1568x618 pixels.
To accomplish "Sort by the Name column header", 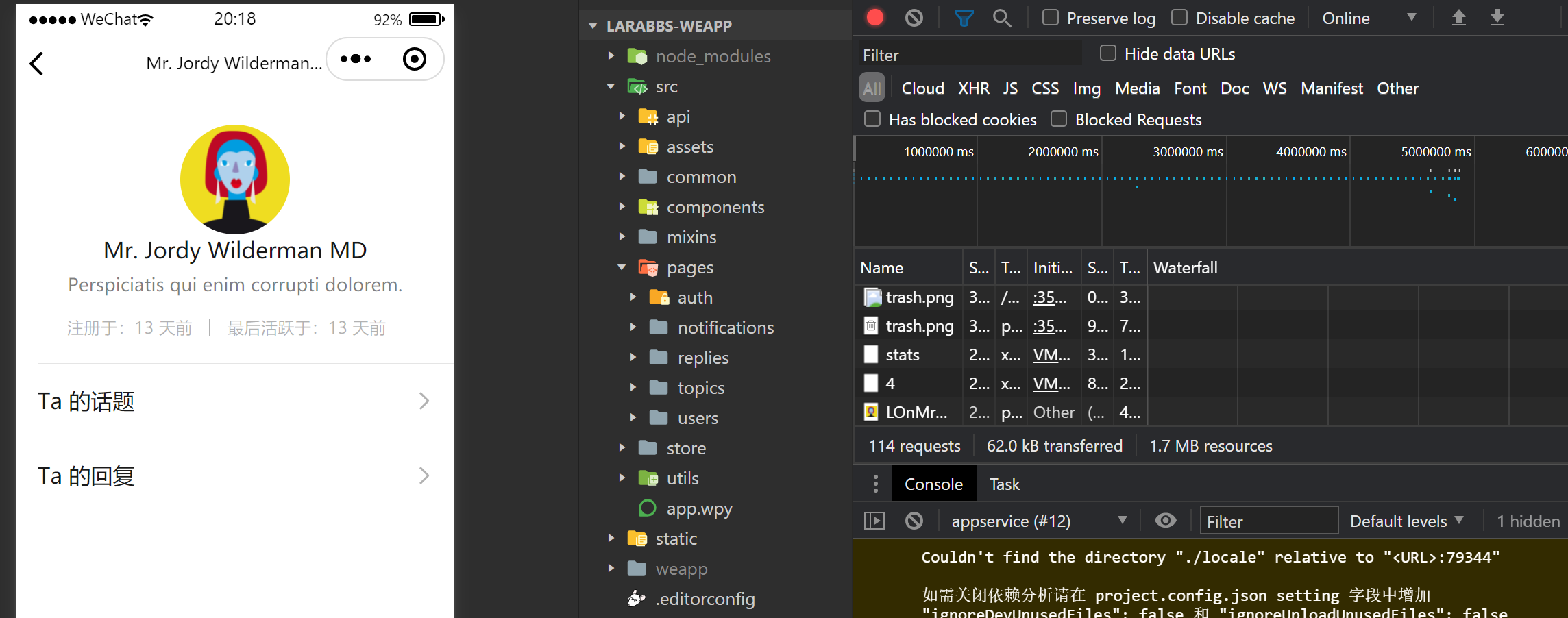I will coord(908,267).
